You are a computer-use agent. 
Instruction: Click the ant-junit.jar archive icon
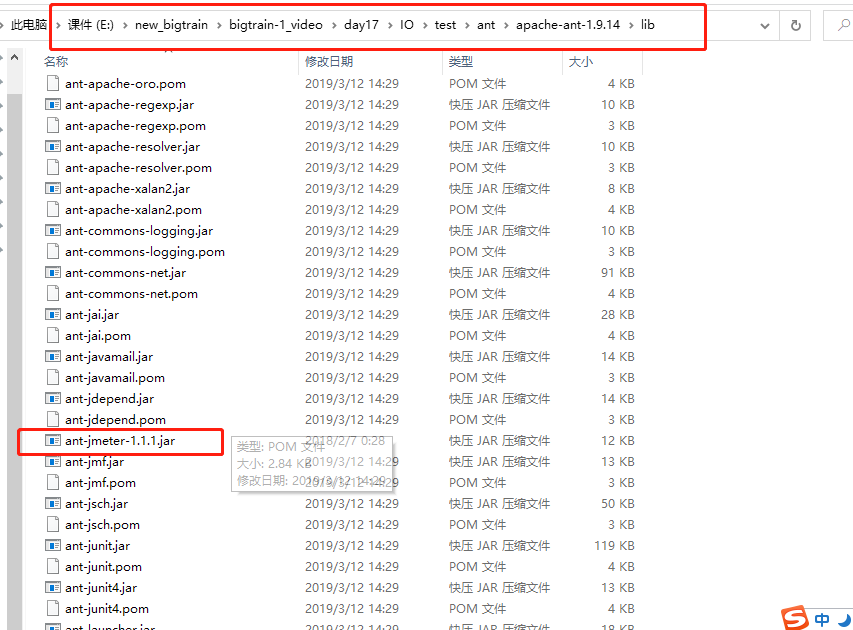pyautogui.click(x=53, y=546)
